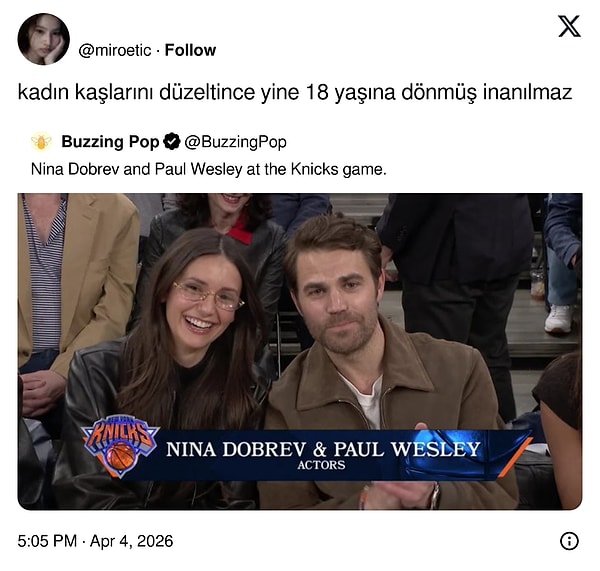Click the Apr 4, 2026 date

click(x=131, y=541)
